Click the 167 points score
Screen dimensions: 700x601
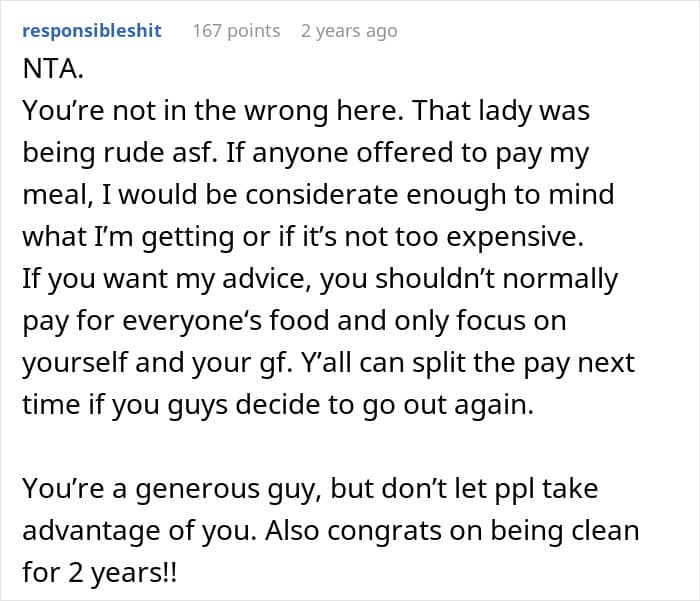[x=236, y=31]
